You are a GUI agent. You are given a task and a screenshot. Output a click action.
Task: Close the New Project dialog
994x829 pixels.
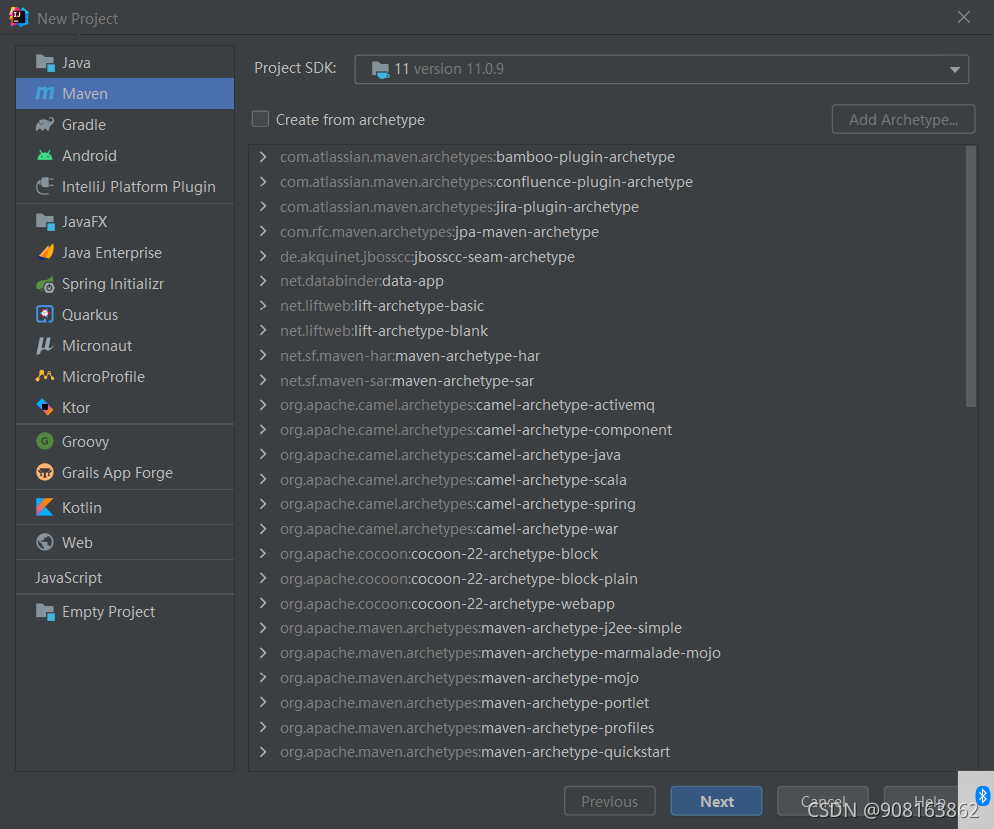964,17
